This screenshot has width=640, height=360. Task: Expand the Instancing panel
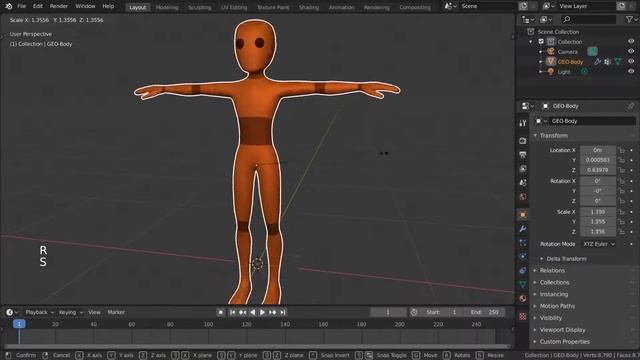554,294
